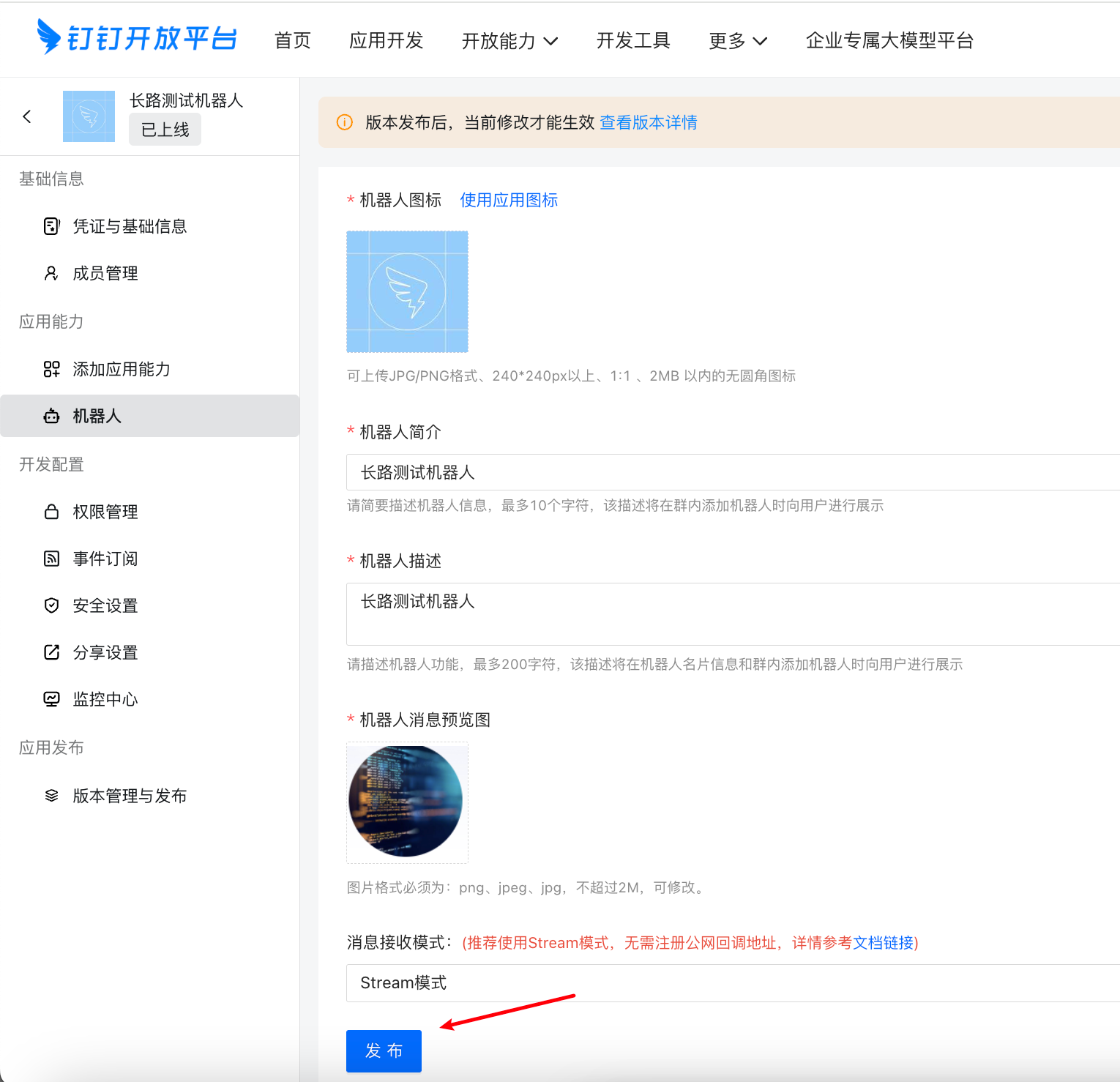Click the 机器人简介 input field
This screenshot has width=1120, height=1082.
(733, 472)
